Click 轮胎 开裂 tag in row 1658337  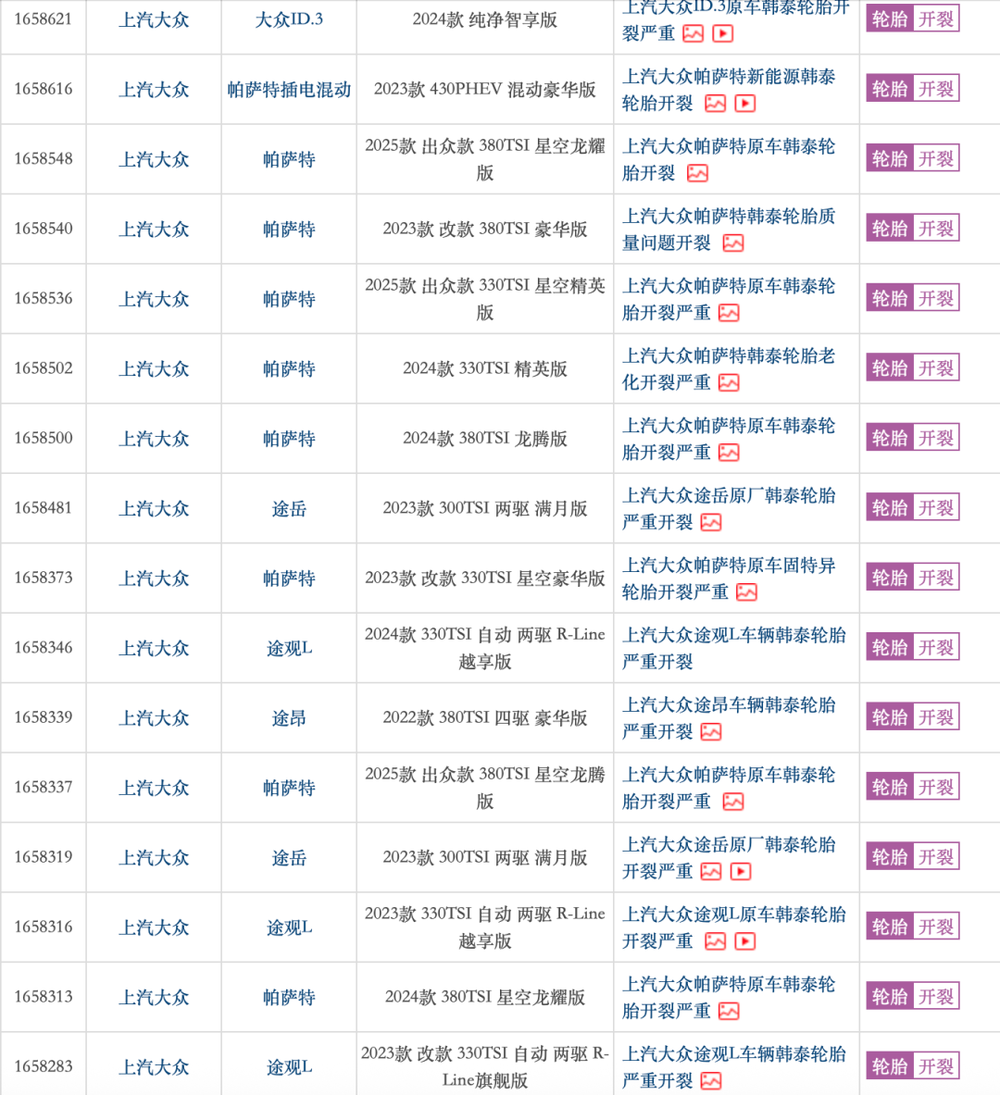coord(913,787)
